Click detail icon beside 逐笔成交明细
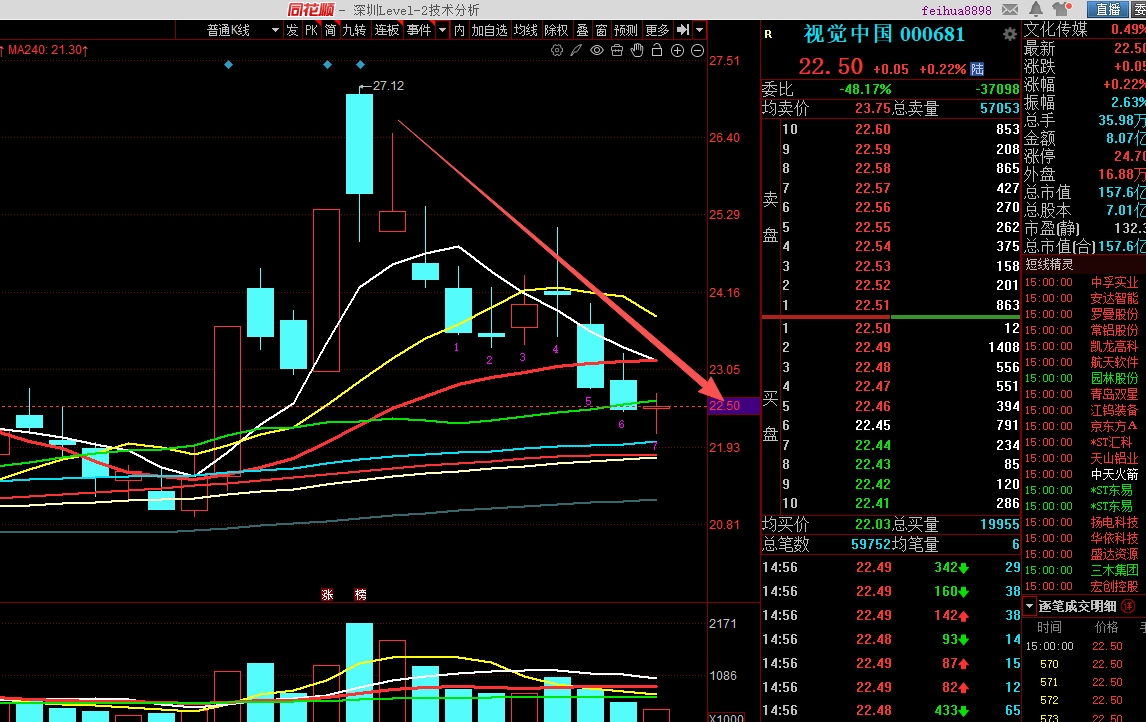 pyautogui.click(x=1128, y=606)
